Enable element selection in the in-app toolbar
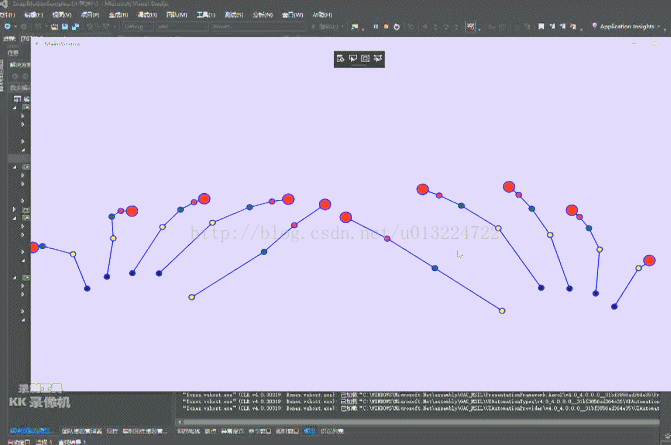671x445 pixels. coord(353,59)
